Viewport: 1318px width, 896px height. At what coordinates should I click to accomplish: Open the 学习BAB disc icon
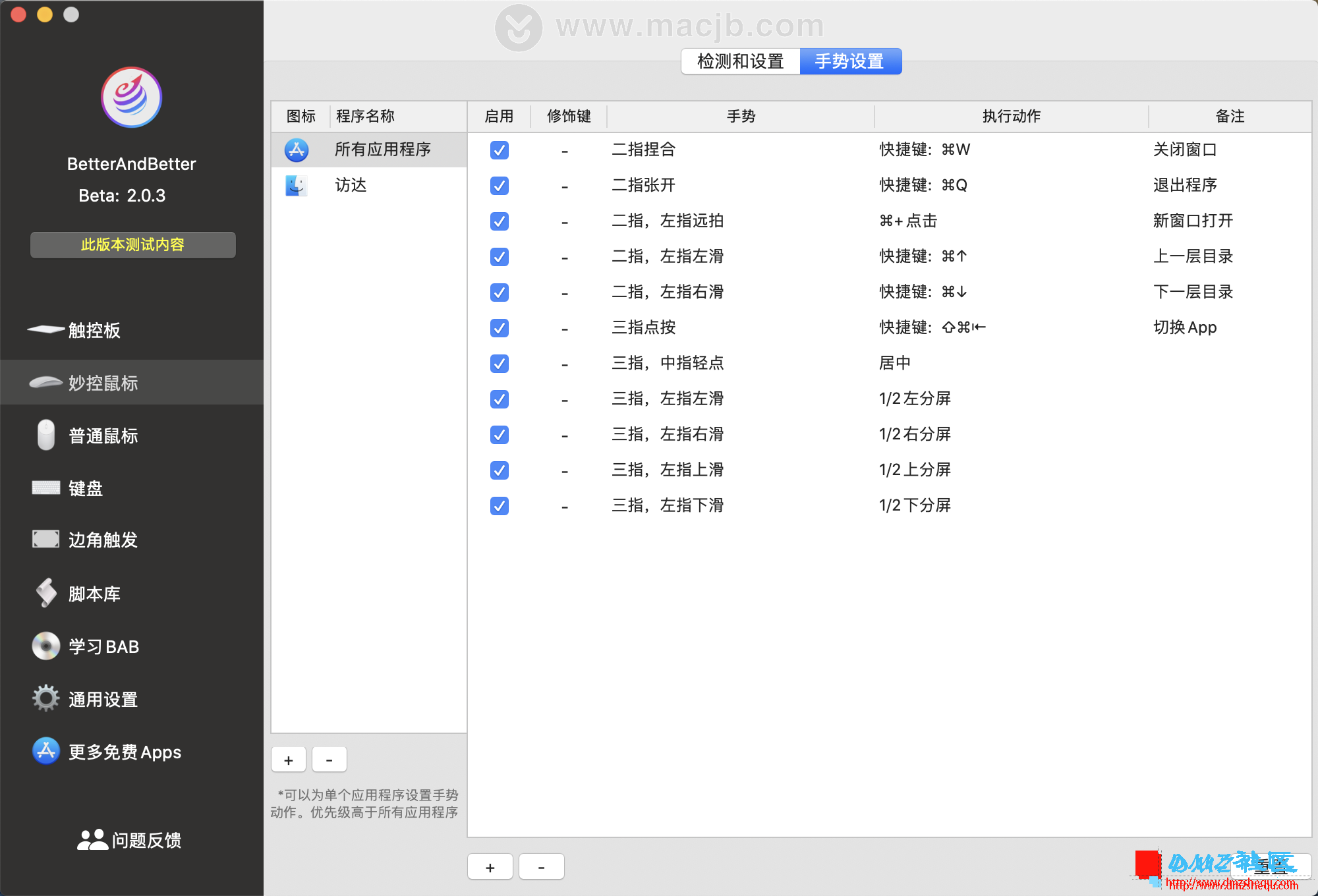coord(45,646)
